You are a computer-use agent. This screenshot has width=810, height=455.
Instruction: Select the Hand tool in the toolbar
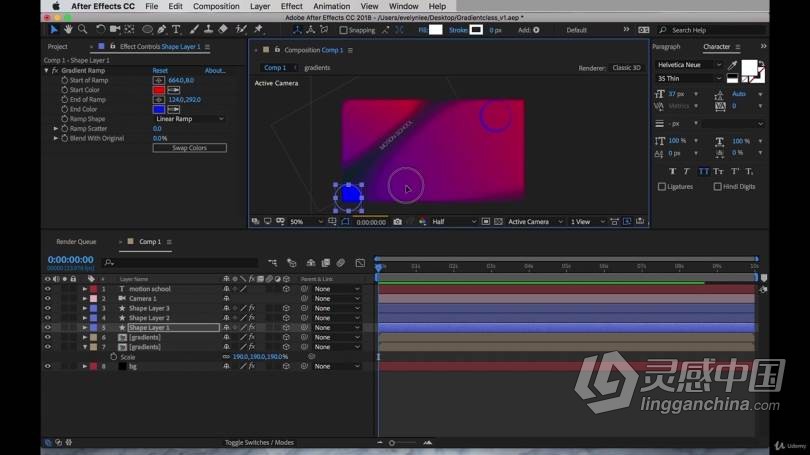68,30
